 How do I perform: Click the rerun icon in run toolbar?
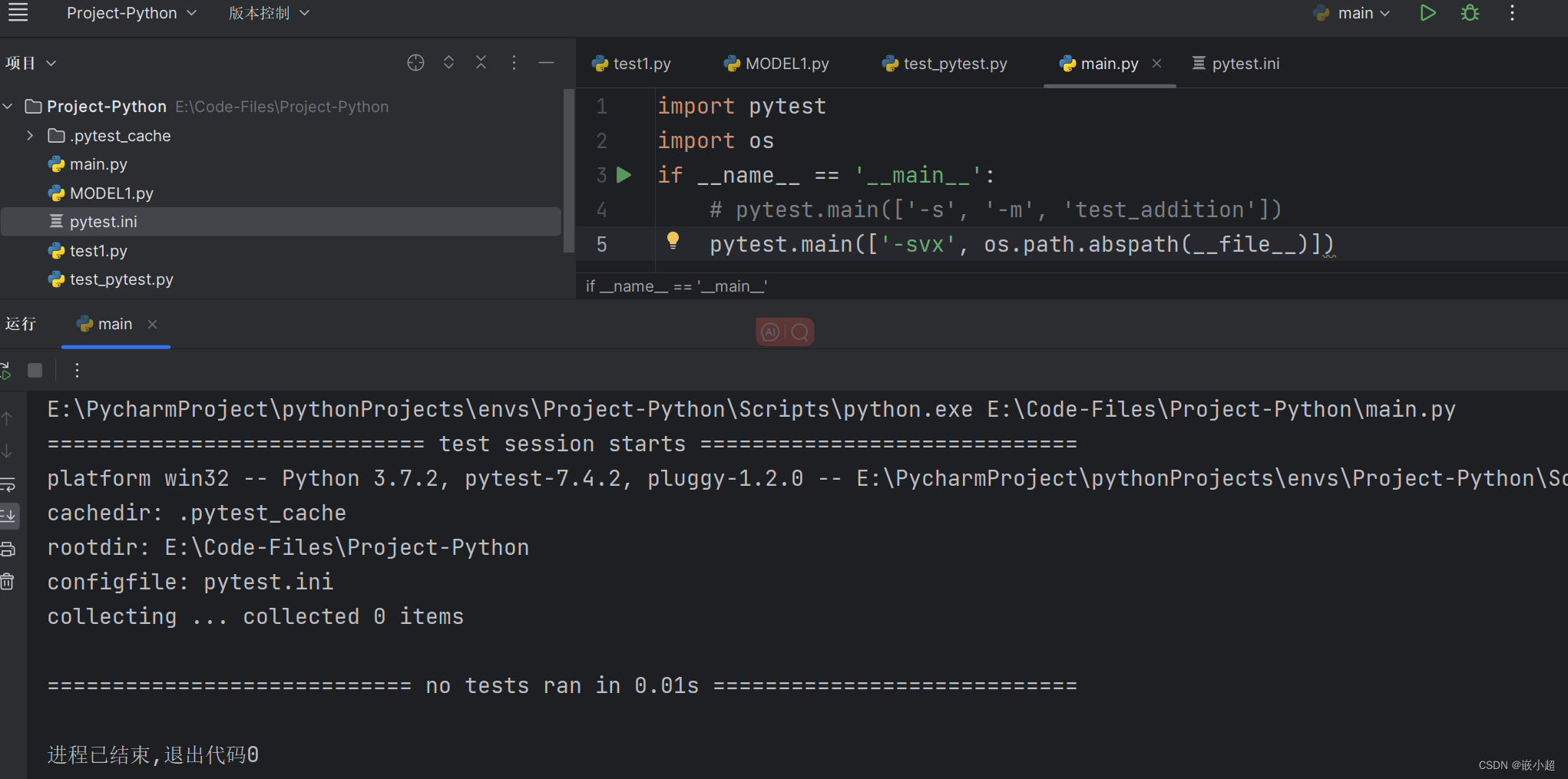tap(5, 371)
